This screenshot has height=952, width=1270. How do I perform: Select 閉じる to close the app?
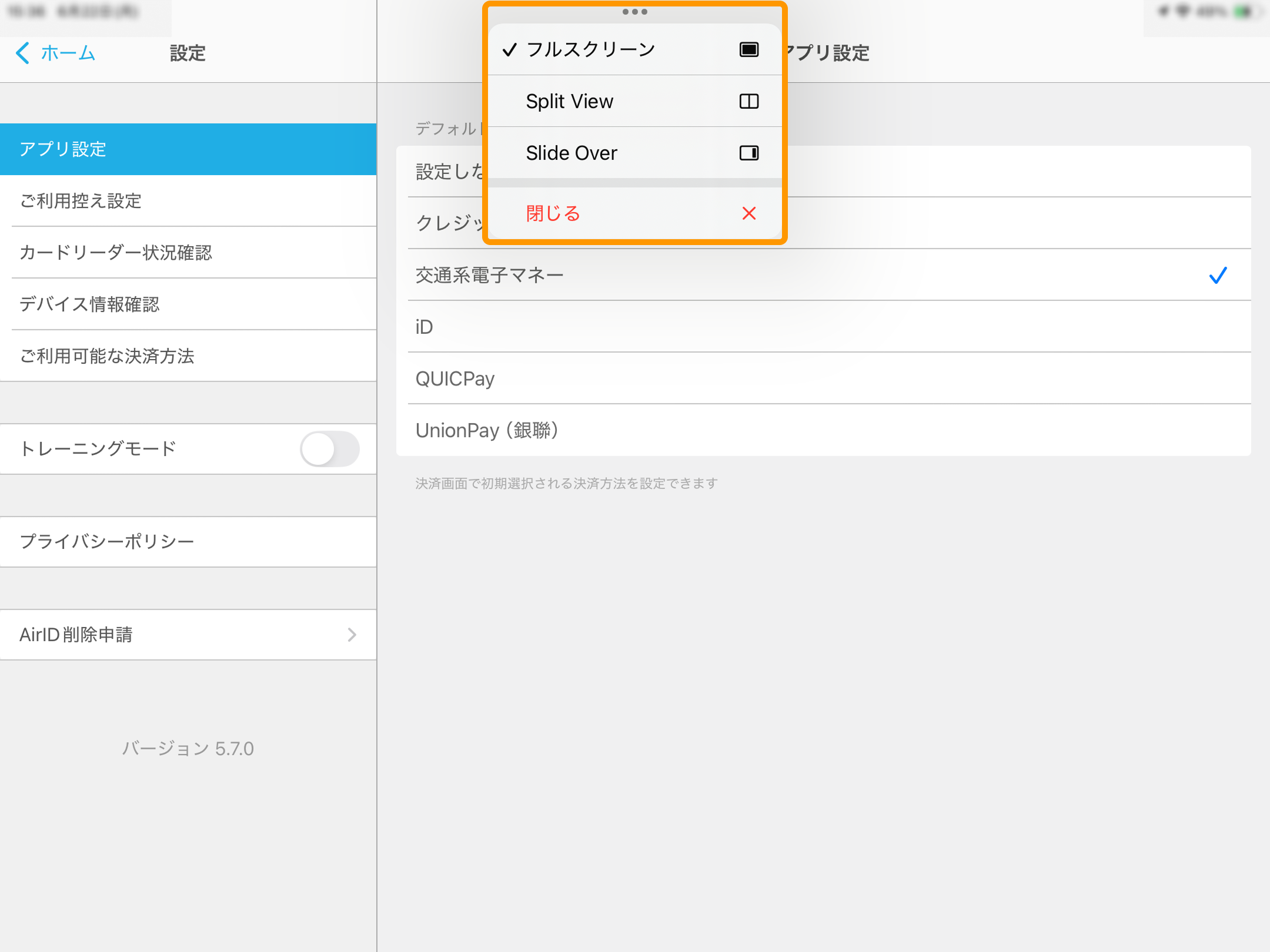635,213
